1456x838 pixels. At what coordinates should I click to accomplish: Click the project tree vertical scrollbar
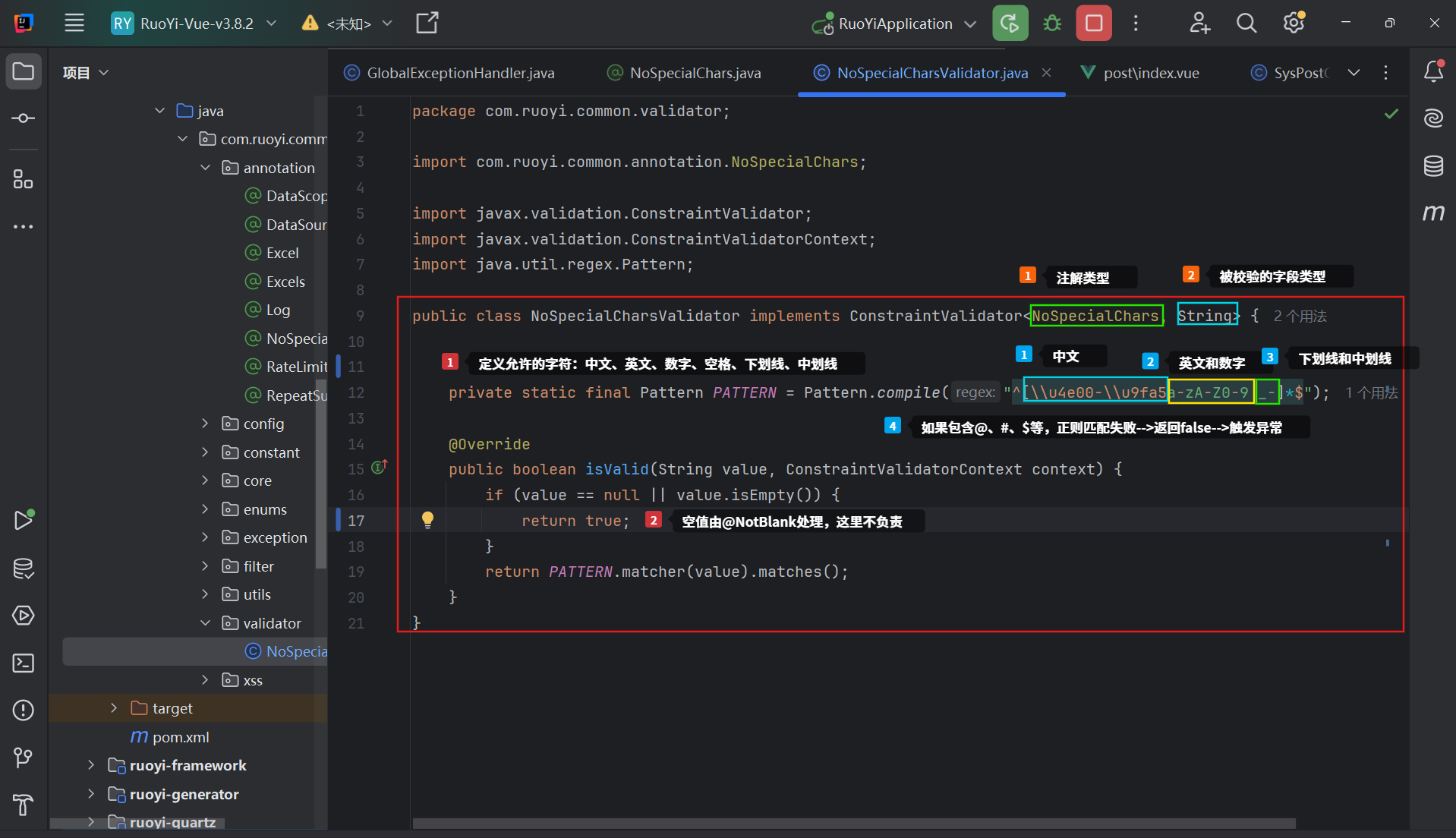pos(321,474)
